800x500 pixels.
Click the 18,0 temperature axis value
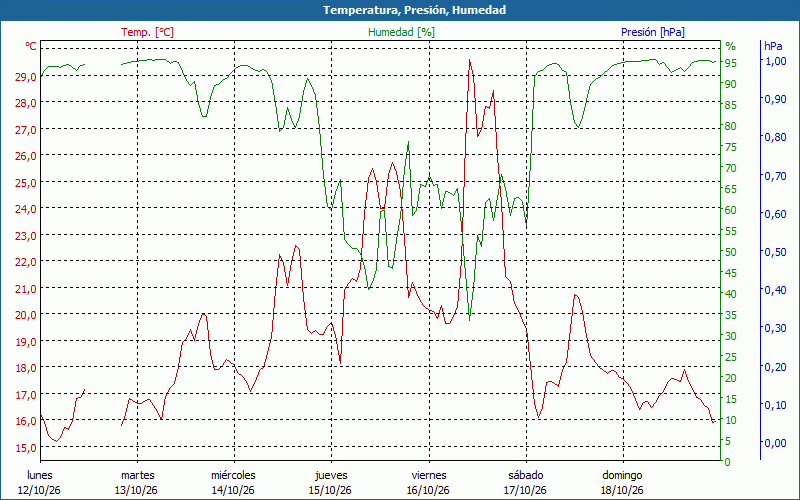tap(26, 368)
